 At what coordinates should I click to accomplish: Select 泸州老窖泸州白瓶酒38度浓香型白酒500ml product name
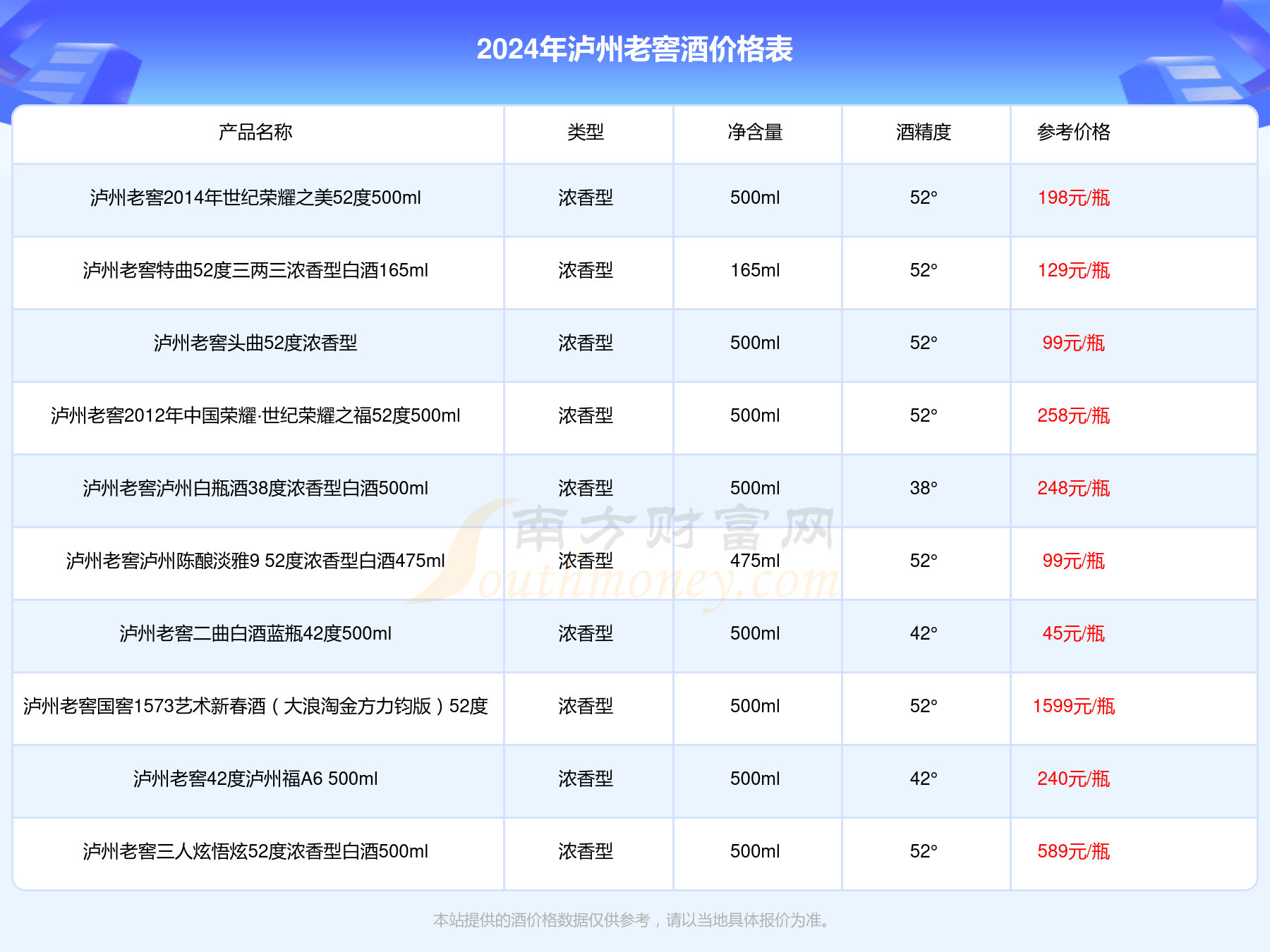pos(255,488)
